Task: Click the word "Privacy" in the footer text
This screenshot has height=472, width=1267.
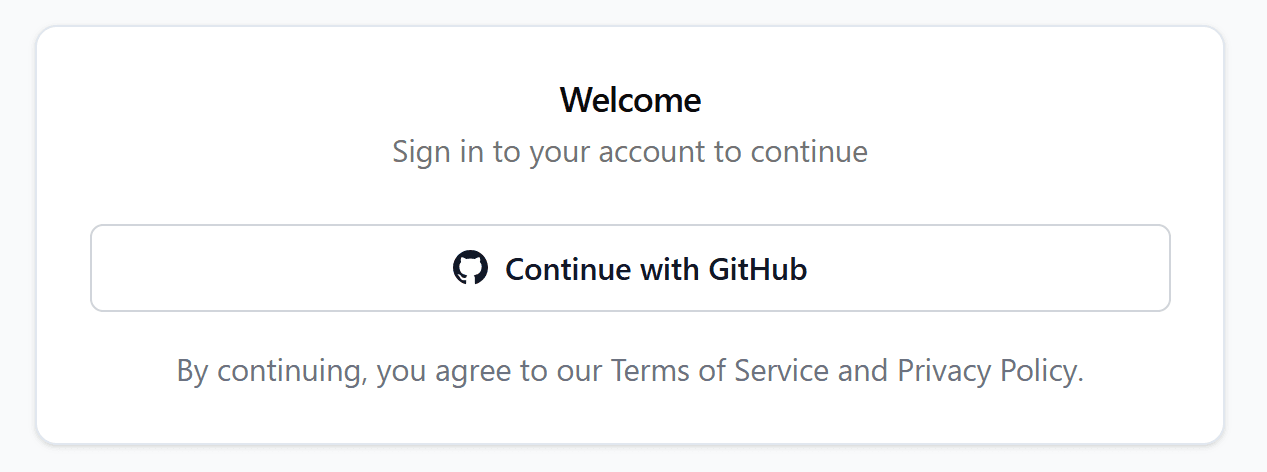Action: pos(944,371)
